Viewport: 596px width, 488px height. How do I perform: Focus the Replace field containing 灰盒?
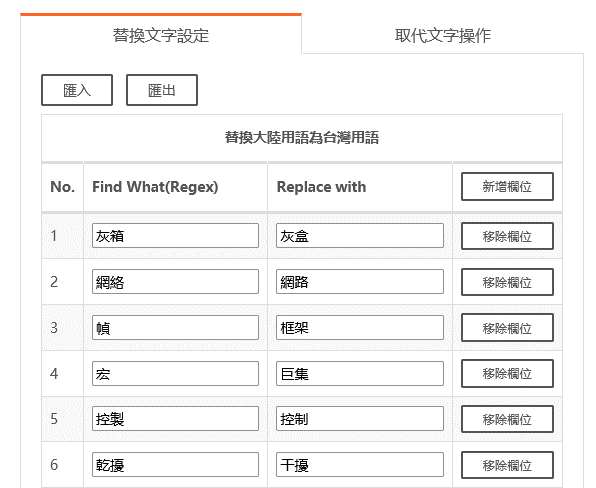tap(360, 236)
